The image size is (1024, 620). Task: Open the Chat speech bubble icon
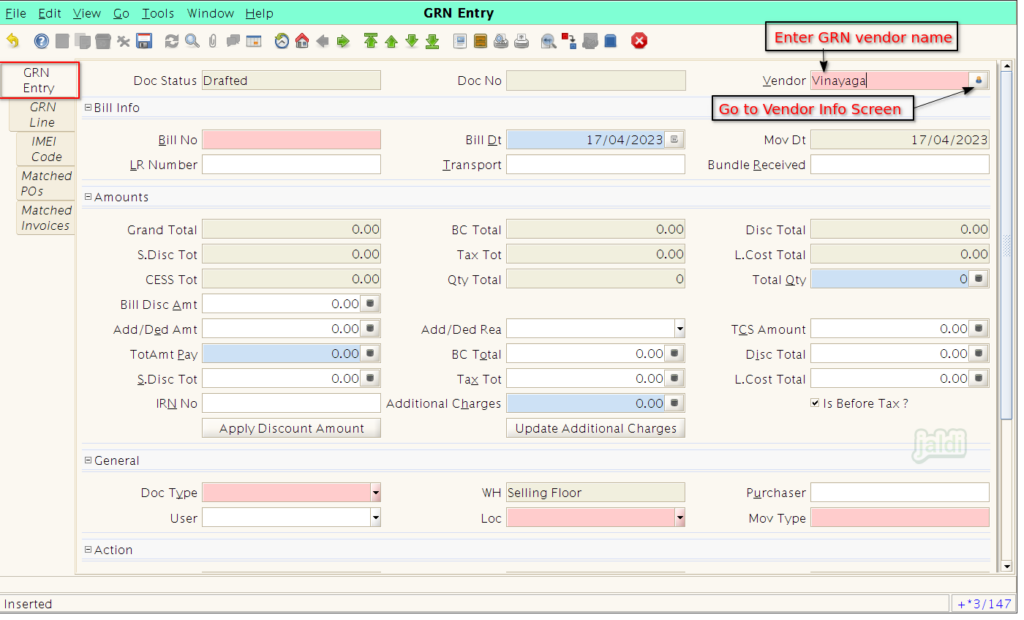(233, 41)
